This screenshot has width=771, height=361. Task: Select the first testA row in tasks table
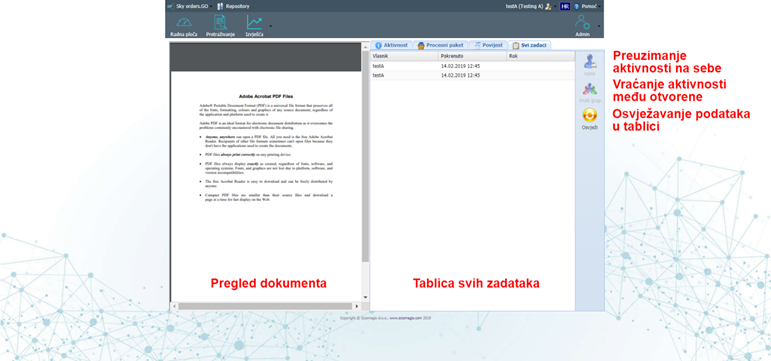[x=472, y=66]
